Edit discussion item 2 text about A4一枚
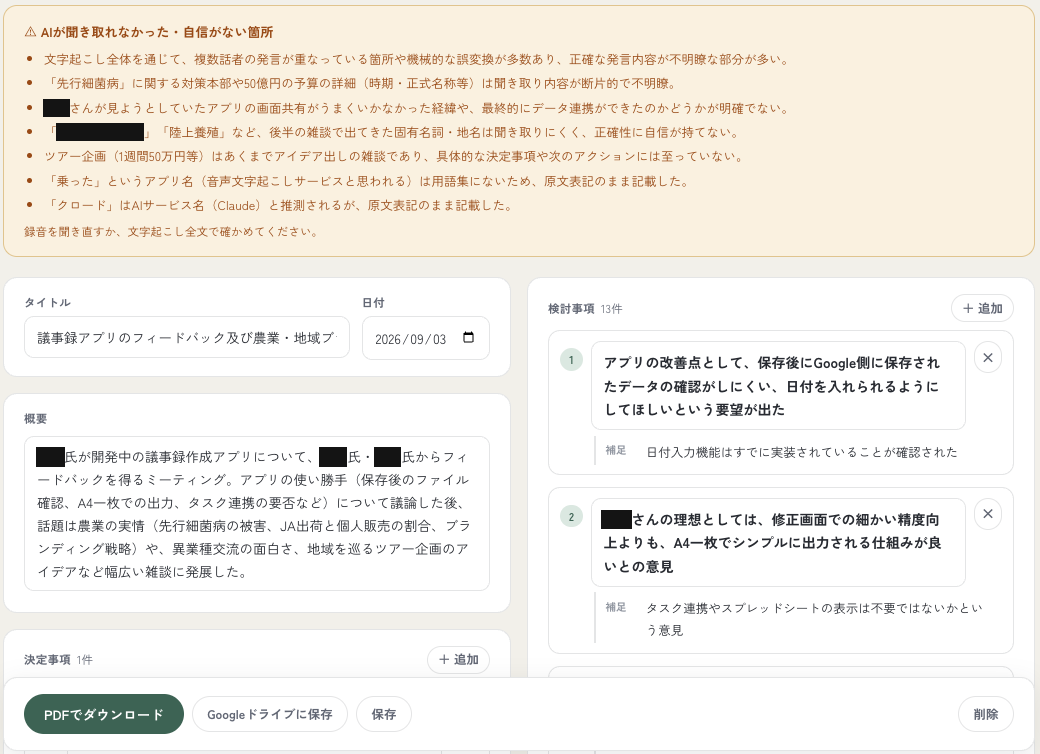 pyautogui.click(x=778, y=542)
